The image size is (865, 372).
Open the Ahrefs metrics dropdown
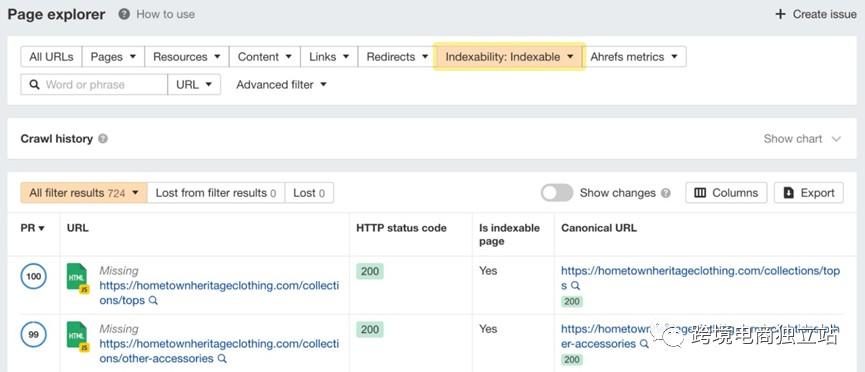(634, 57)
